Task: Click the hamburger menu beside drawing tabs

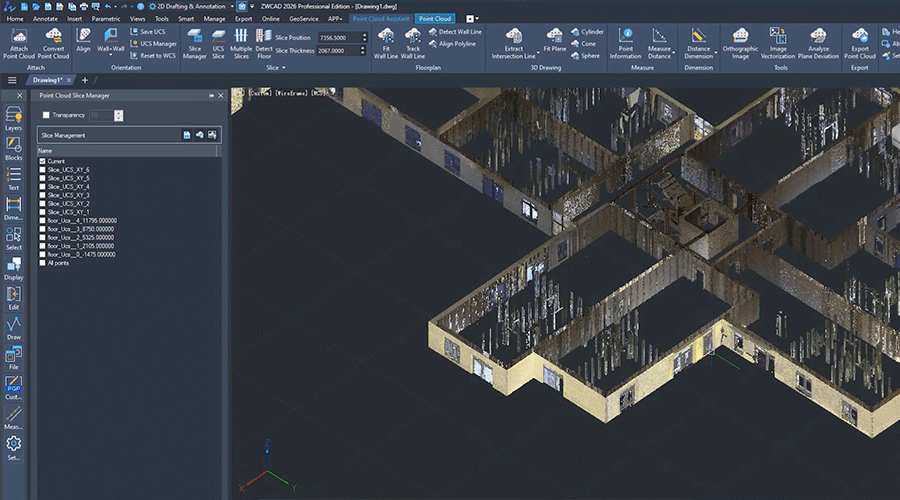Action: tap(12, 80)
